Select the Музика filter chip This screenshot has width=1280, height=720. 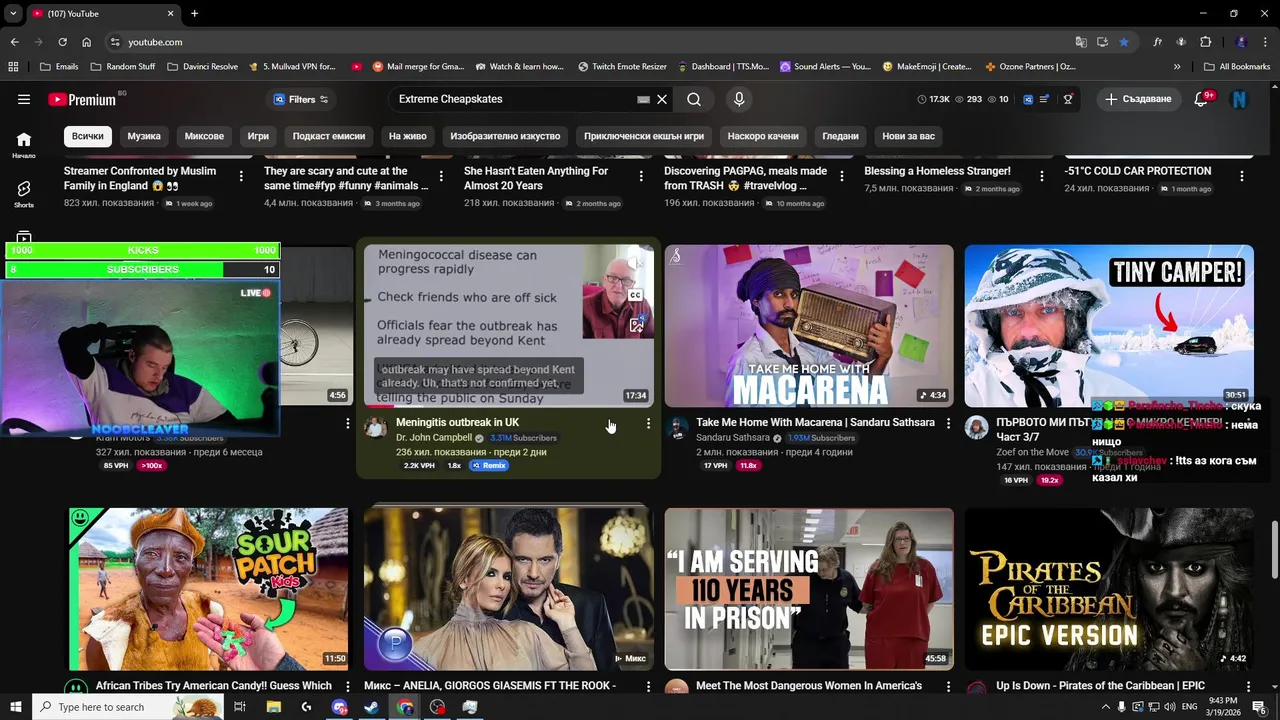tap(144, 136)
